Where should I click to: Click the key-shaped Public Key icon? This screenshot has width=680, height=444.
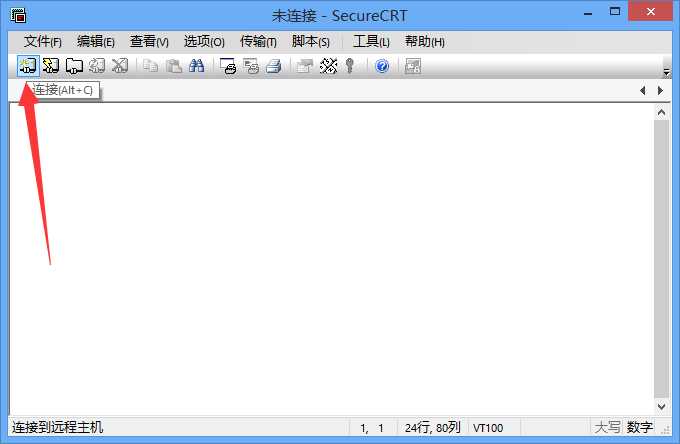click(x=350, y=66)
